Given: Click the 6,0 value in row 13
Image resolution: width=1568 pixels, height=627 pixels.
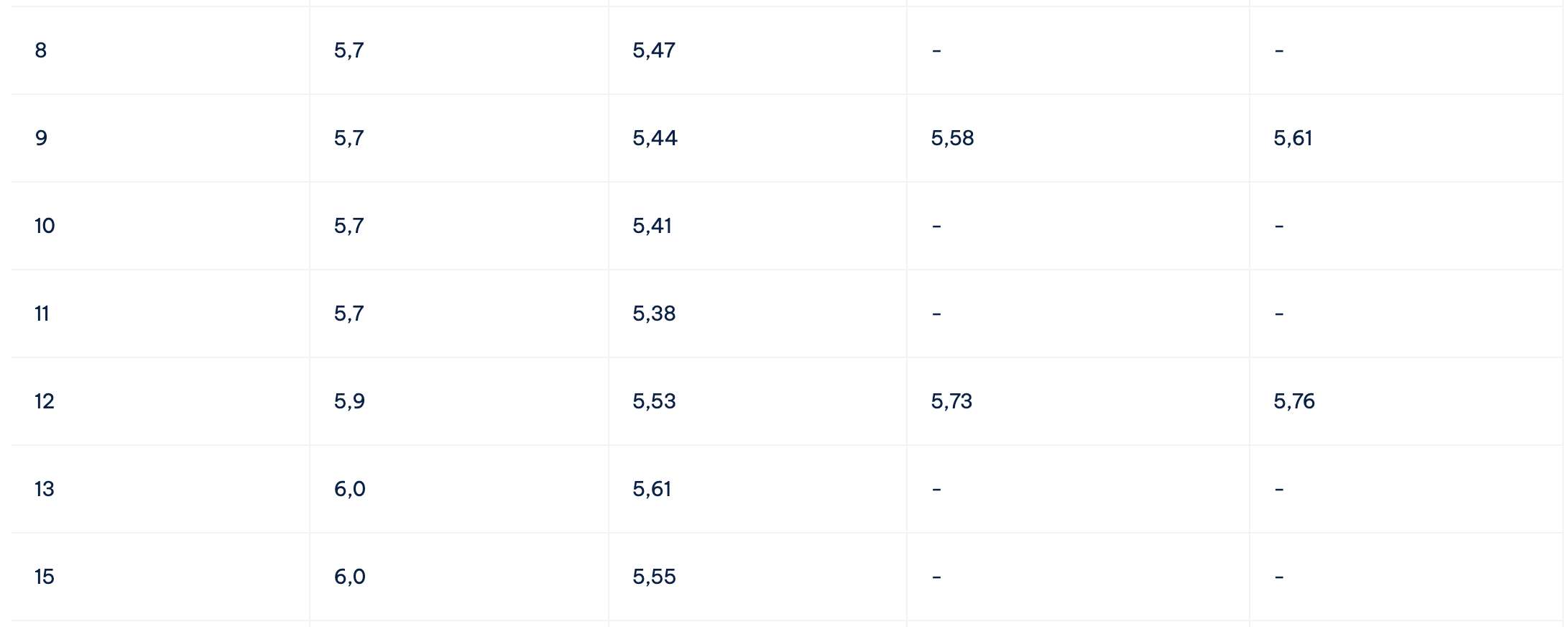Looking at the screenshot, I should pyautogui.click(x=349, y=489).
